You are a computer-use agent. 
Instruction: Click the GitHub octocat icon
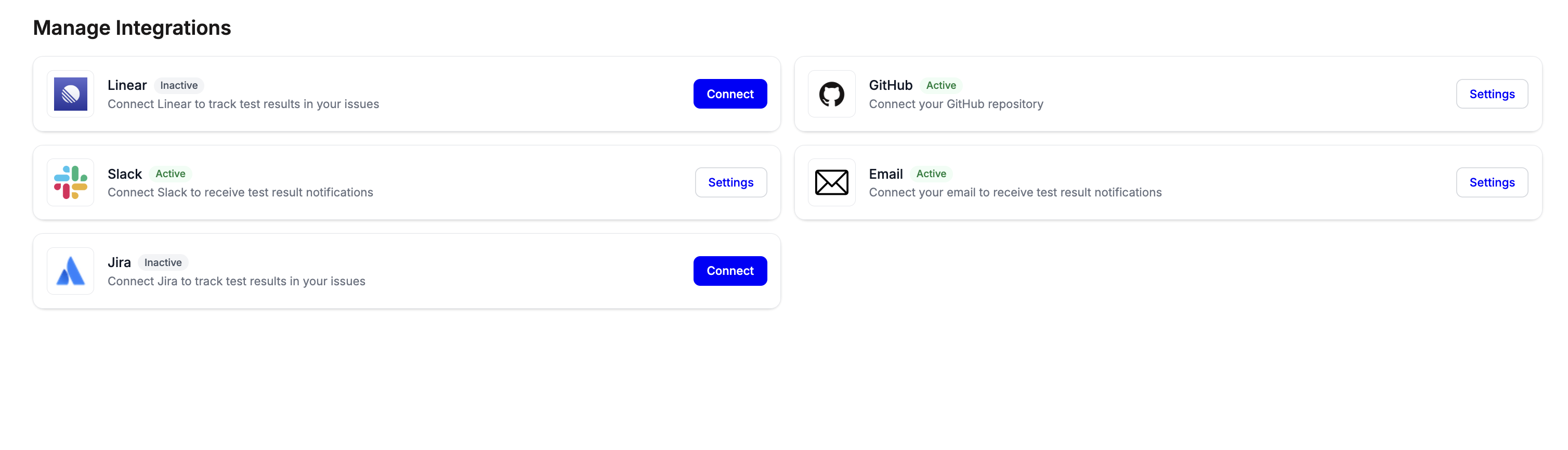click(x=831, y=94)
